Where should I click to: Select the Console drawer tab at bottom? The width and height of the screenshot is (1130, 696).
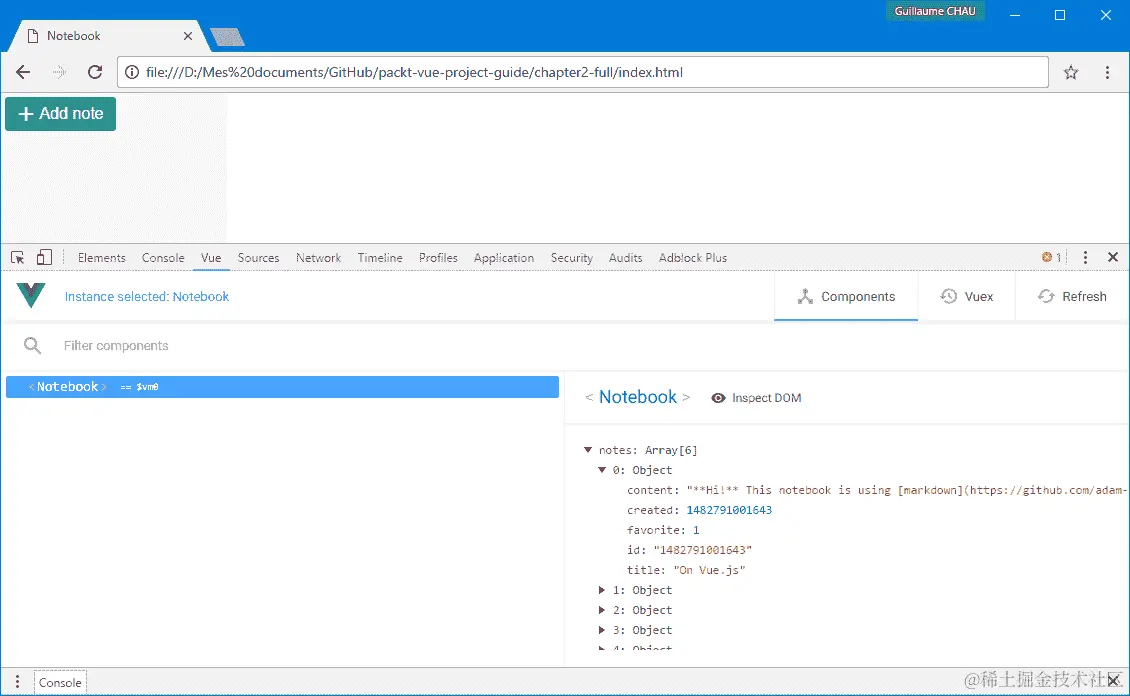[60, 682]
